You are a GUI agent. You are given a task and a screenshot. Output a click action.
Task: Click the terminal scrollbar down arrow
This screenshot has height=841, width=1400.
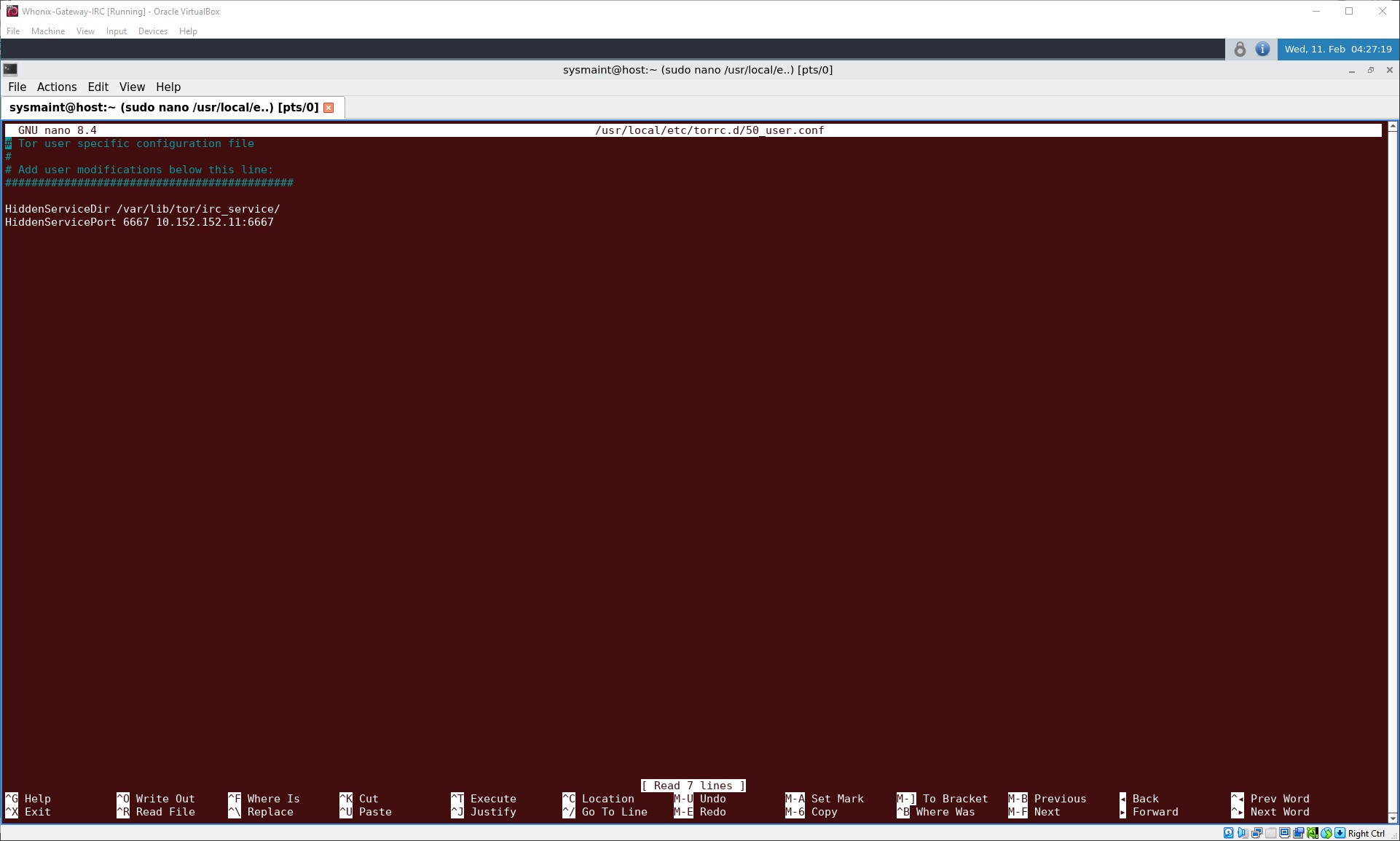coord(1392,818)
